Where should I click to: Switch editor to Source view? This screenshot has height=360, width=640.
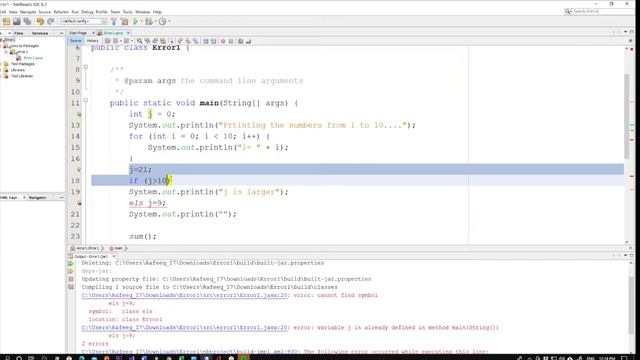[76, 41]
